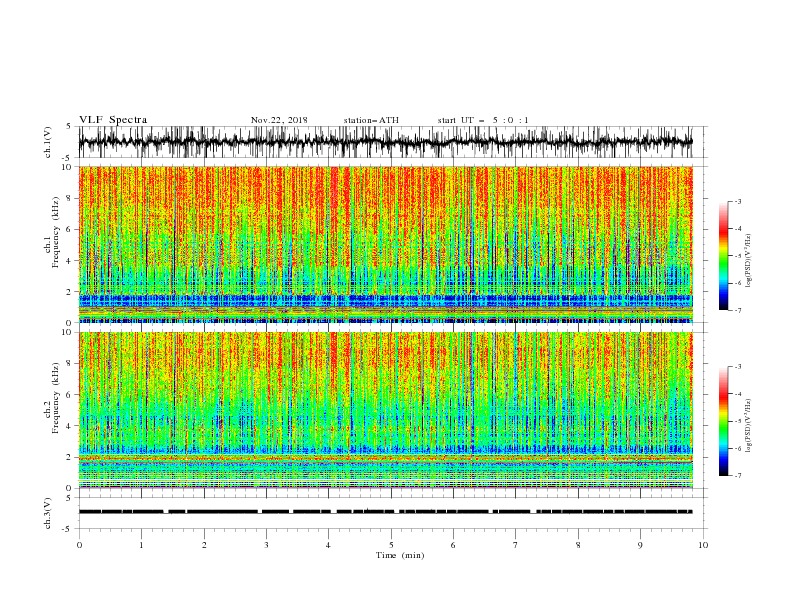The height and width of the screenshot is (612, 792).
Task: Click the '-7' label on ch.2 color bar
Action: (x=738, y=476)
